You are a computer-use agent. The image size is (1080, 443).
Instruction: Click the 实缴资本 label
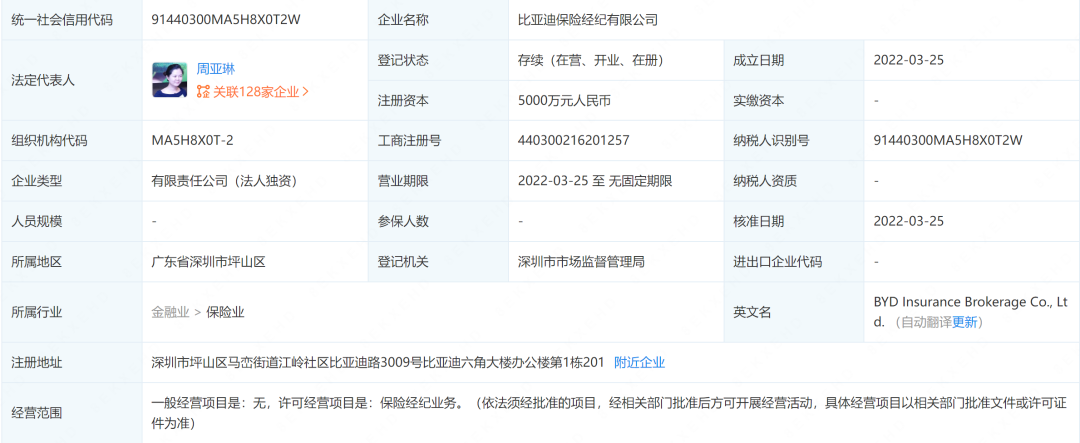tap(758, 101)
